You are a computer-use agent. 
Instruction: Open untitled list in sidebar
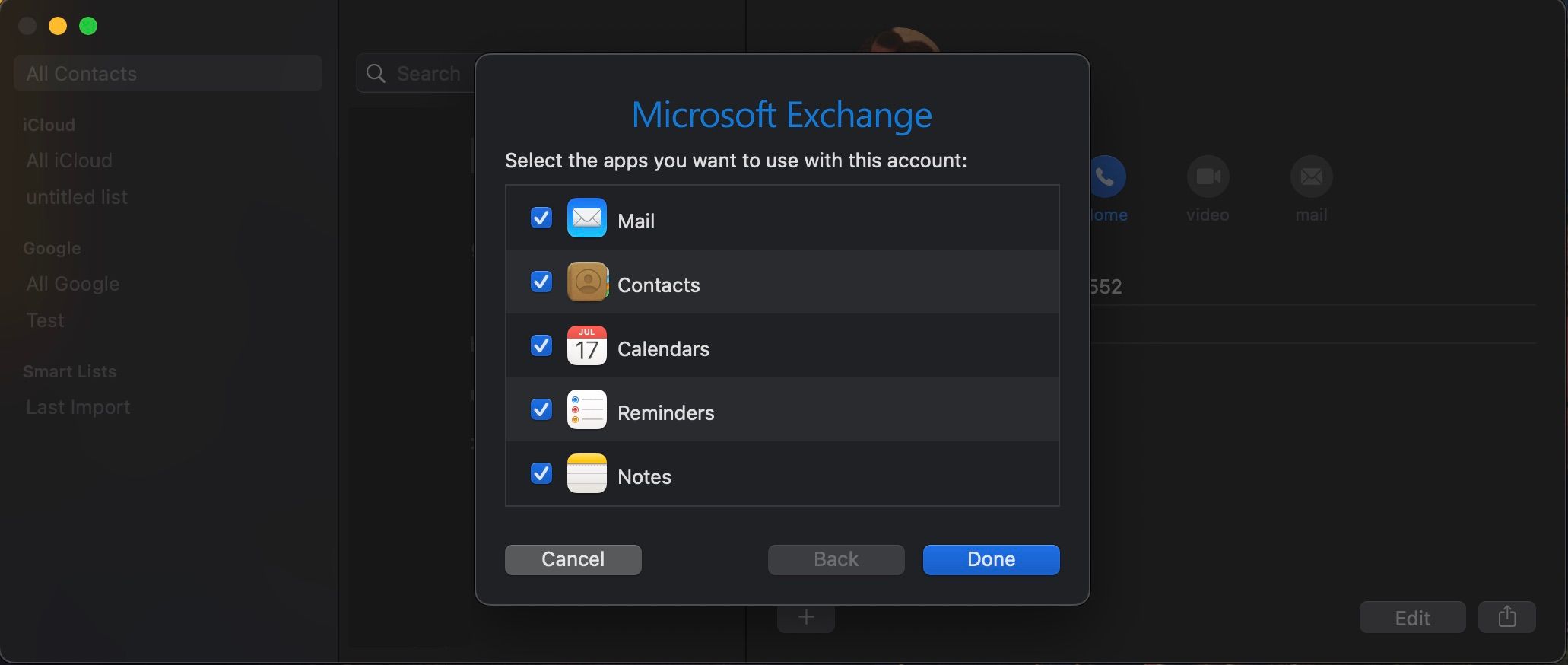(x=77, y=197)
